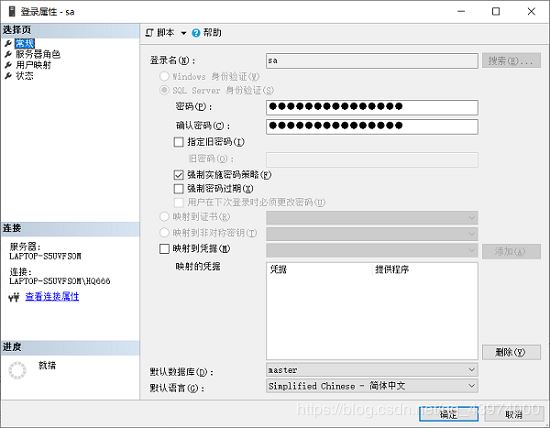550x428 pixels.
Task: Click the wrench icon beside 用户映射
Action: (8, 65)
